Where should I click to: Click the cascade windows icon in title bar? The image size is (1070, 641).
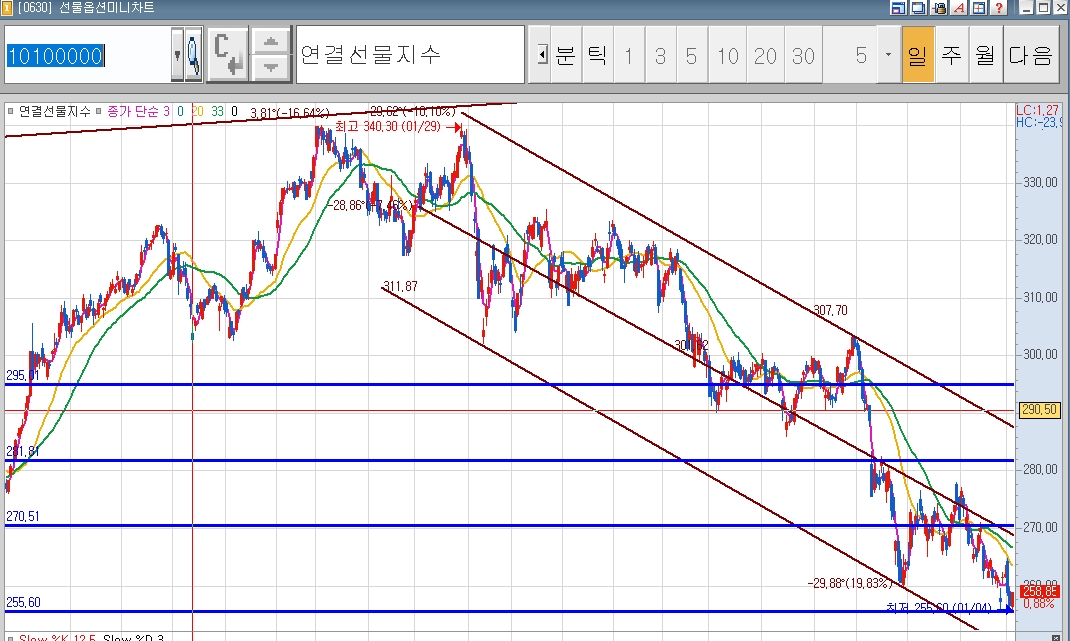click(x=919, y=8)
